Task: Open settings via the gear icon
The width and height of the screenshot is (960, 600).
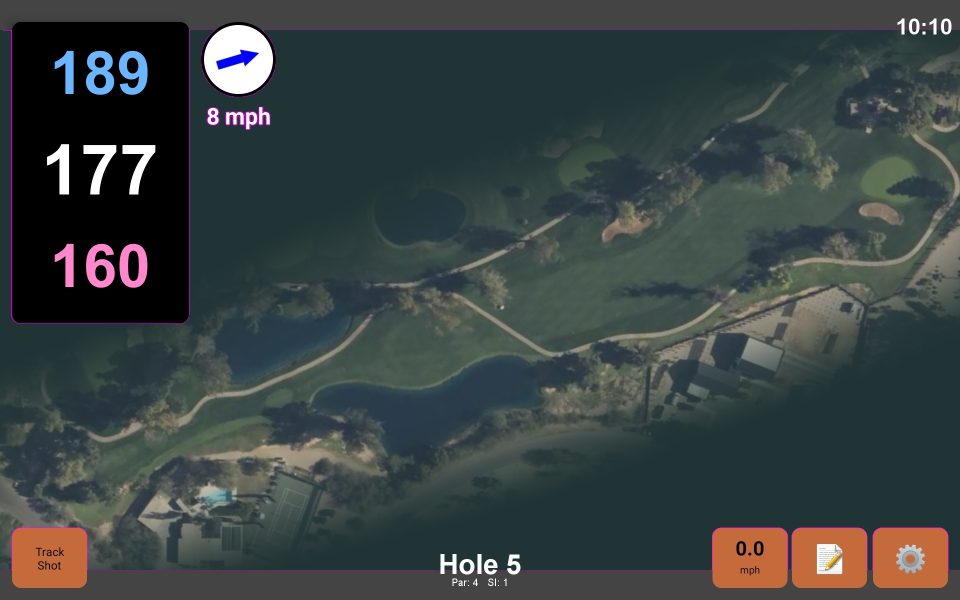Action: (x=910, y=558)
